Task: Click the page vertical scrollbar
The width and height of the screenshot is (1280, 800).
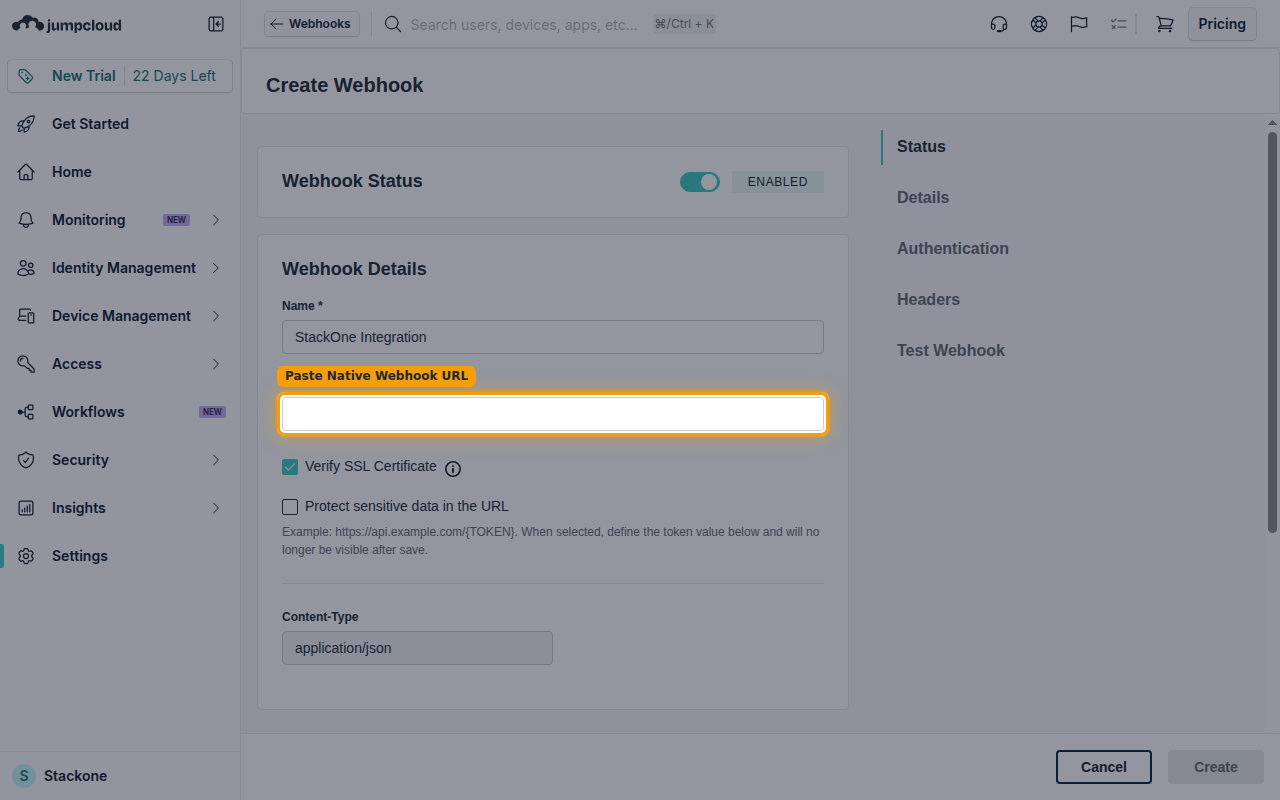Action: pos(1272,332)
